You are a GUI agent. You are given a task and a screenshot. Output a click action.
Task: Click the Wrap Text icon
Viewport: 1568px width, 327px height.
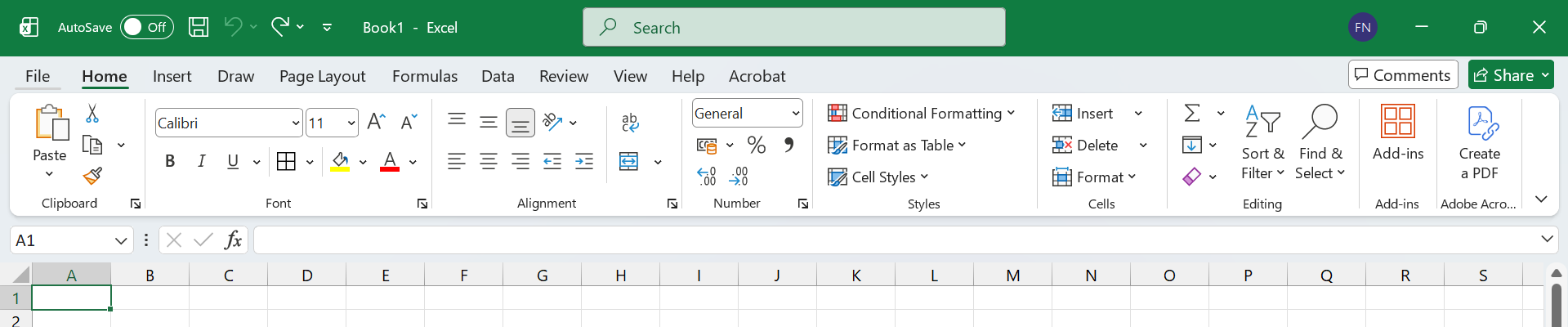coord(629,123)
